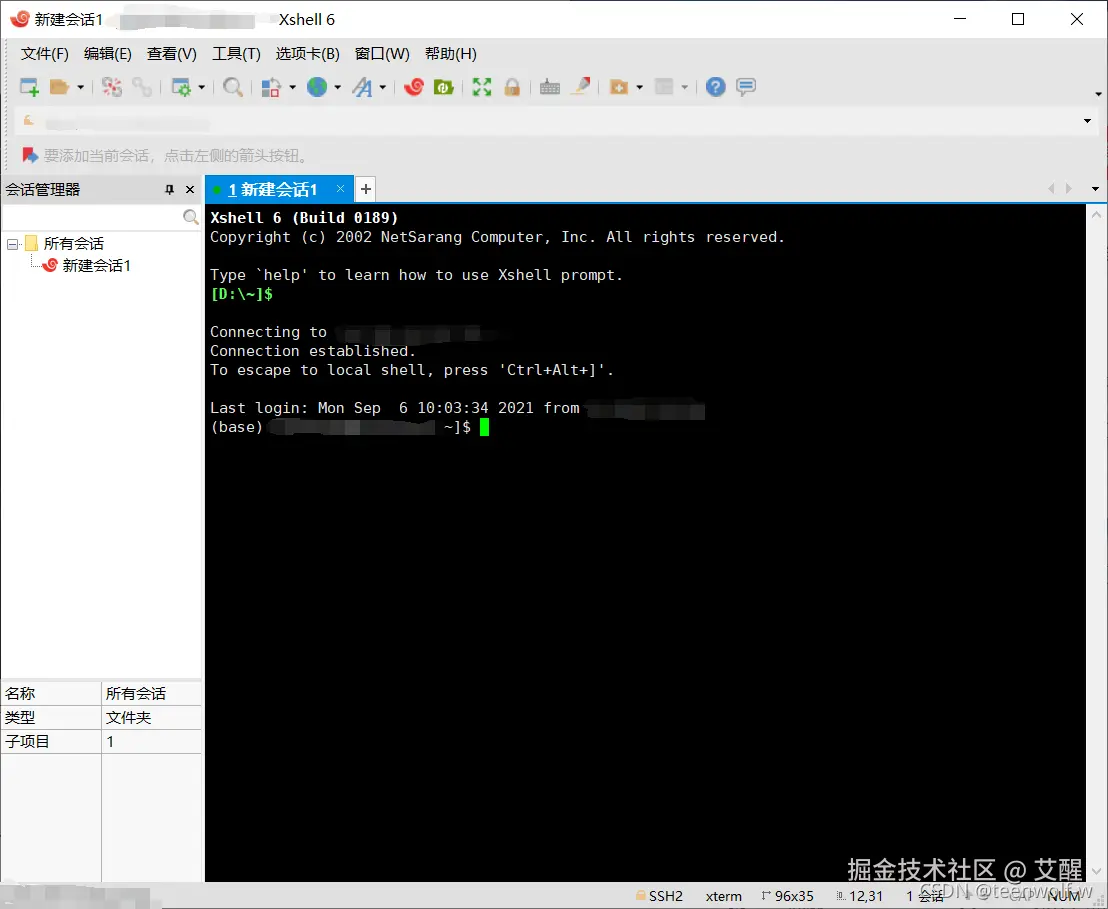Screen dimensions: 1108x909
Task: Click the terminal scrollbar up arrow
Action: coord(1097,214)
